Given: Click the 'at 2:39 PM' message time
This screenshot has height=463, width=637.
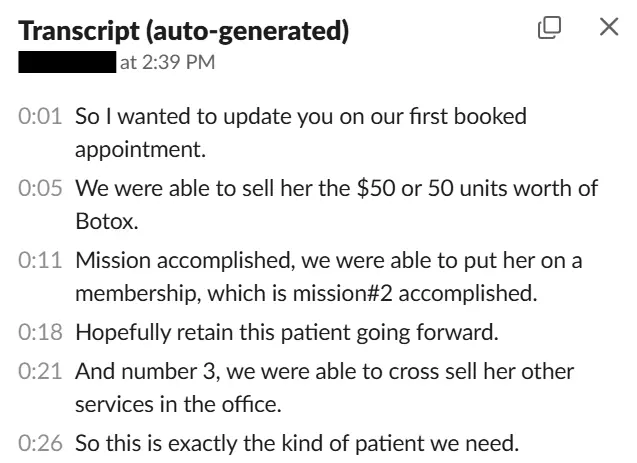Looking at the screenshot, I should coord(166,64).
